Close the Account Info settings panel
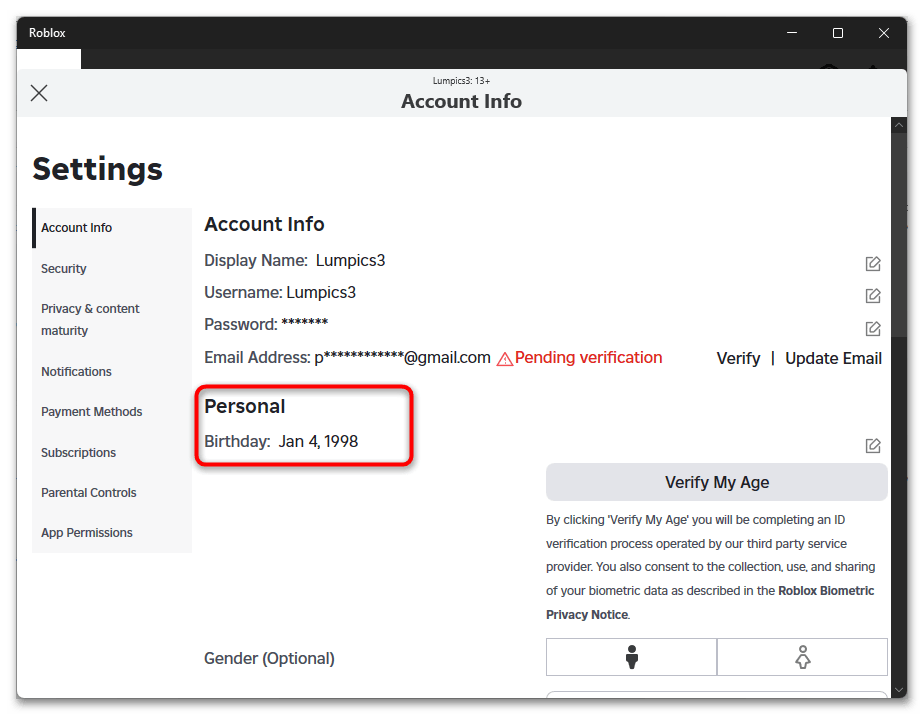Viewport: 924px width, 715px height. click(39, 93)
